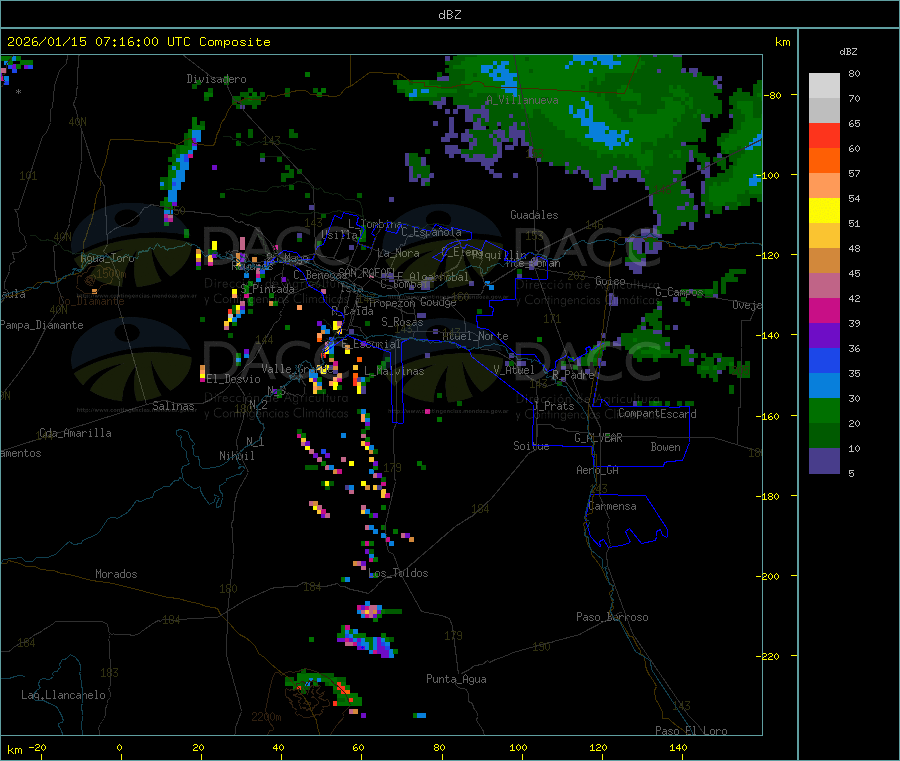The height and width of the screenshot is (761, 900).
Task: Select the Carmensa label
Action: pyautogui.click(x=612, y=507)
